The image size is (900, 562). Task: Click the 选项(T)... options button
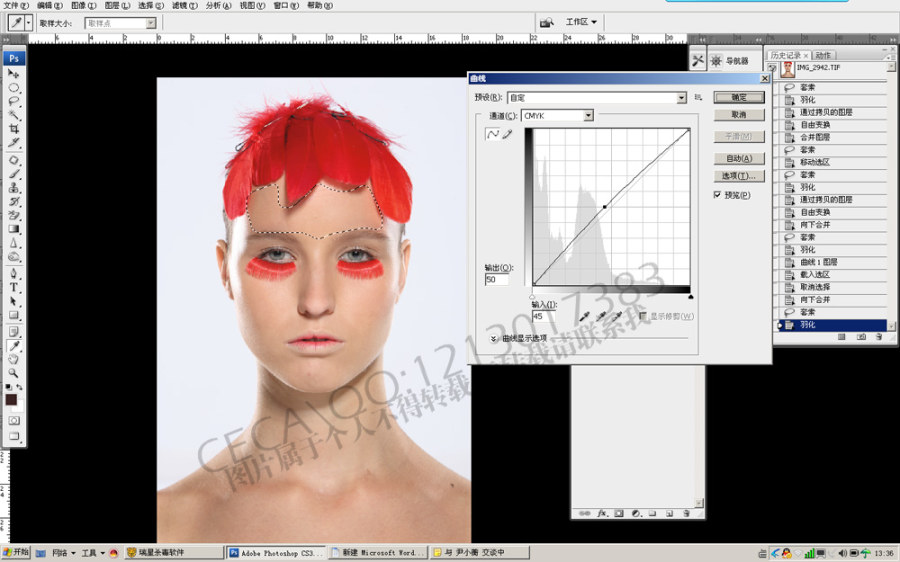(x=739, y=176)
